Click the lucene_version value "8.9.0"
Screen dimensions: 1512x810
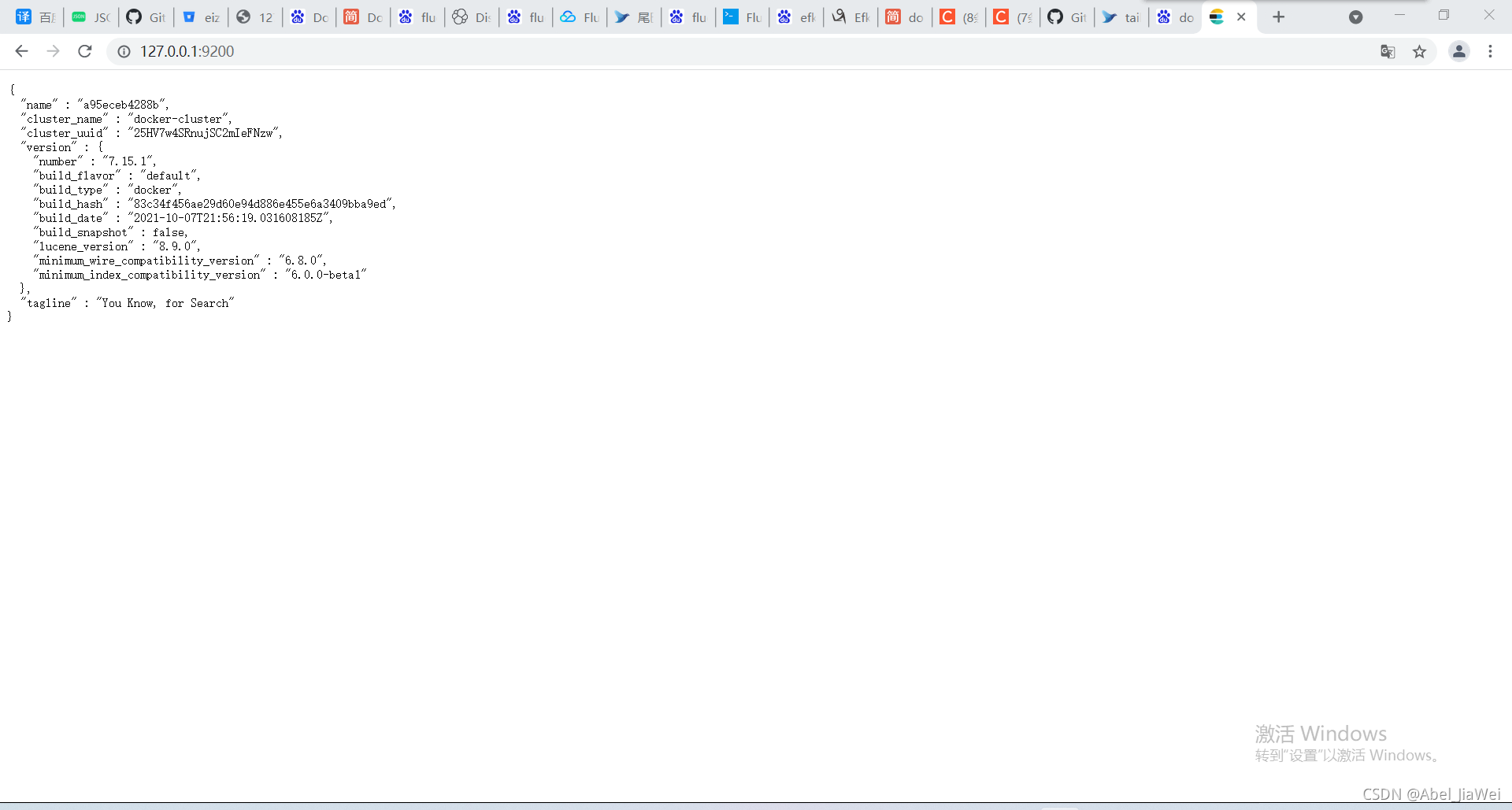click(x=176, y=246)
